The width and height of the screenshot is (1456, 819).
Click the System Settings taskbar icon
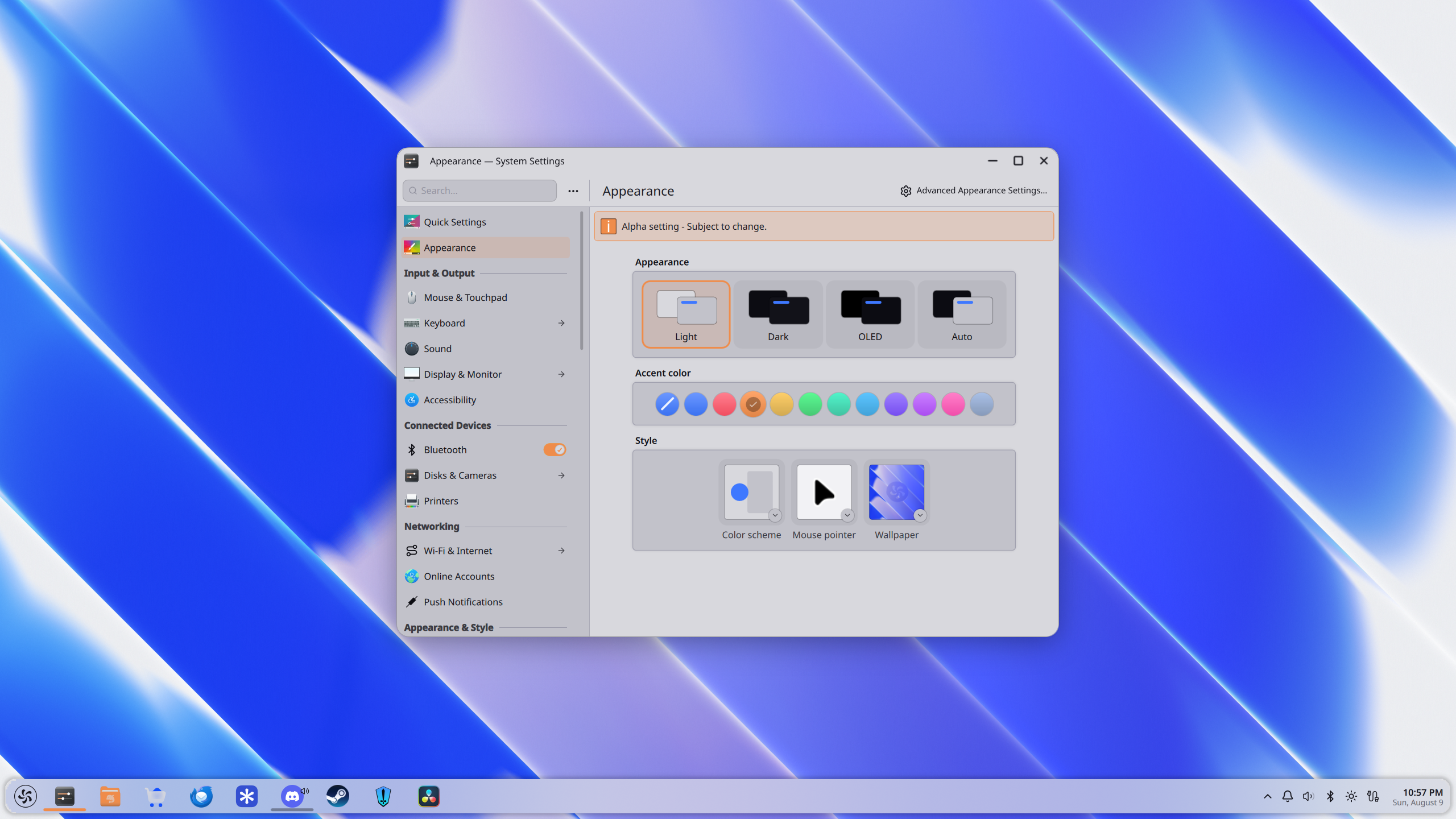click(x=65, y=796)
